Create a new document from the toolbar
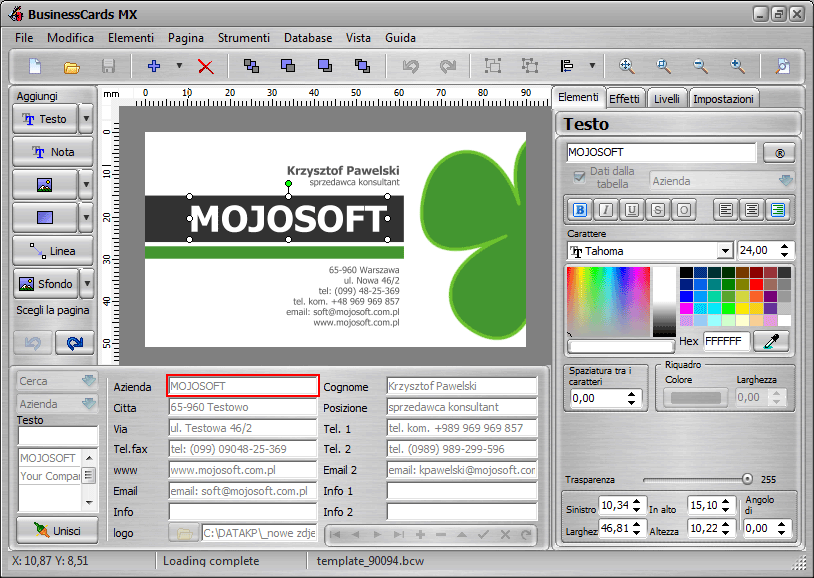Image resolution: width=814 pixels, height=578 pixels. [35, 66]
